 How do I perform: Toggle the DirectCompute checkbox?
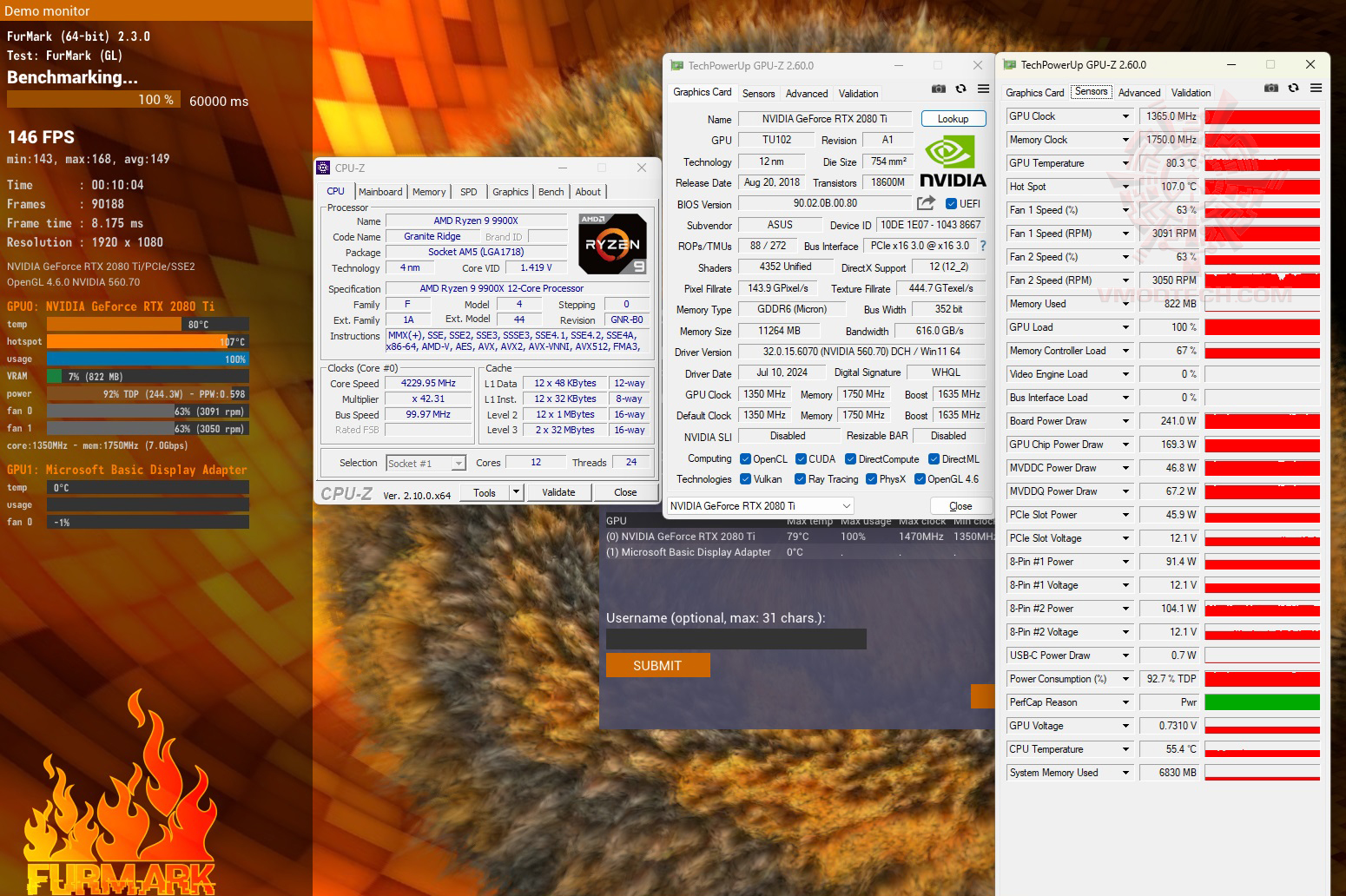(x=851, y=459)
